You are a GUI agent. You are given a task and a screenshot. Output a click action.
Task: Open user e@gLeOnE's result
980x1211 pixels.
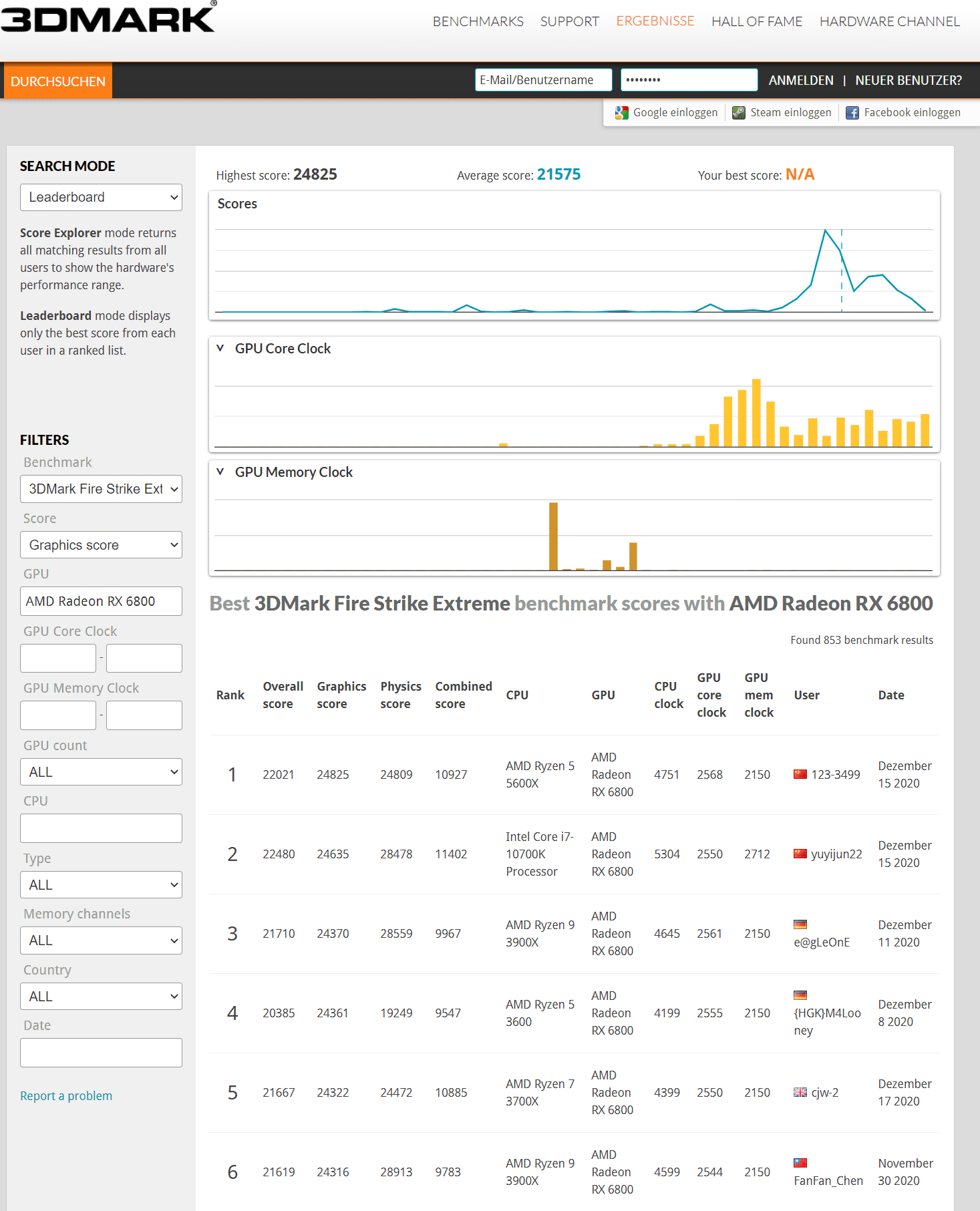(822, 942)
